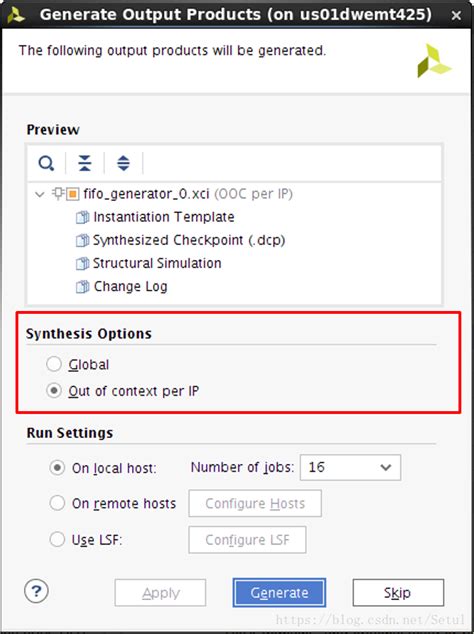This screenshot has width=474, height=634.
Task: Click the Structural Simulation file icon
Action: (83, 264)
